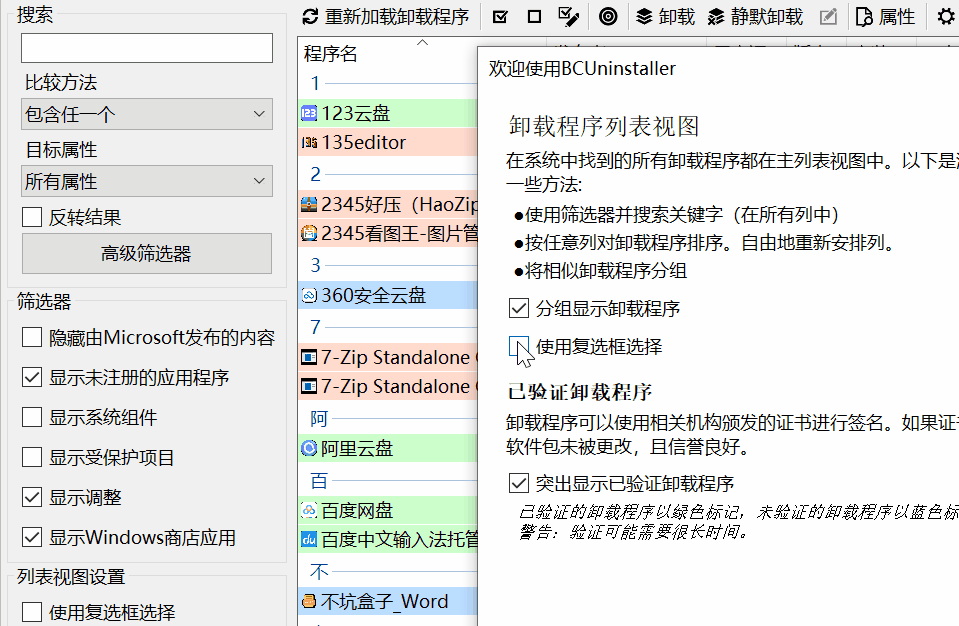Toggle the 反转结果 checkbox
The image size is (959, 626).
click(x=32, y=217)
